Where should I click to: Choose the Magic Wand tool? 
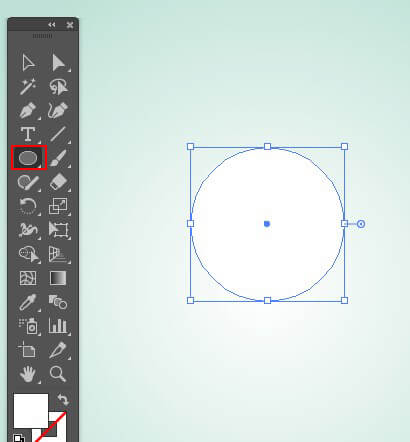pos(28,87)
